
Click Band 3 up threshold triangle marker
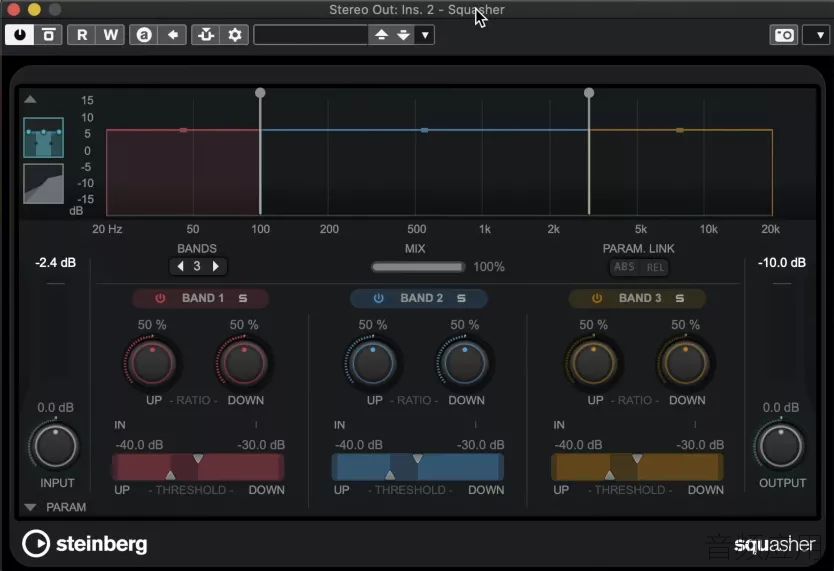coord(610,475)
